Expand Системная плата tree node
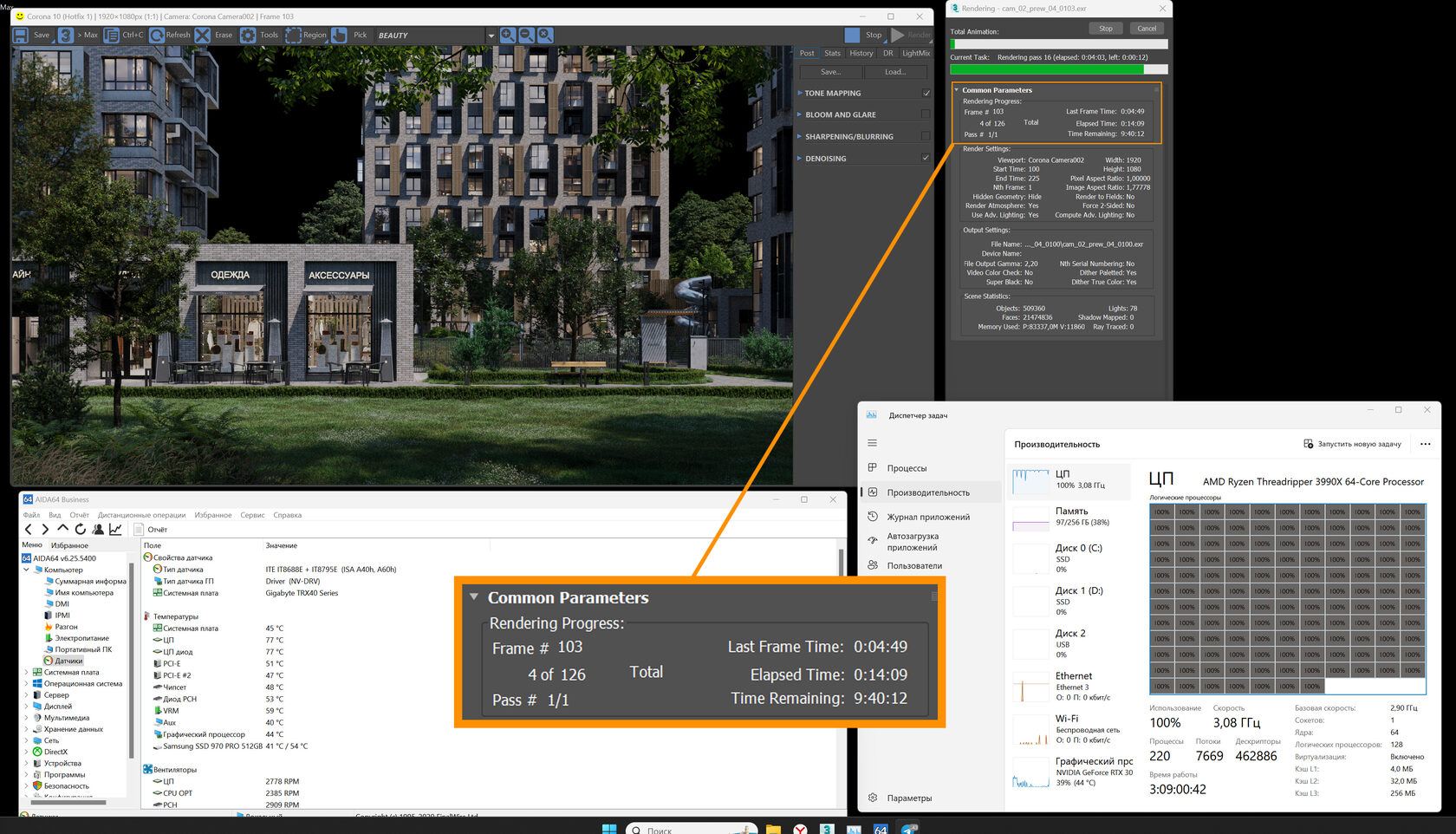1456x834 pixels. (27, 672)
